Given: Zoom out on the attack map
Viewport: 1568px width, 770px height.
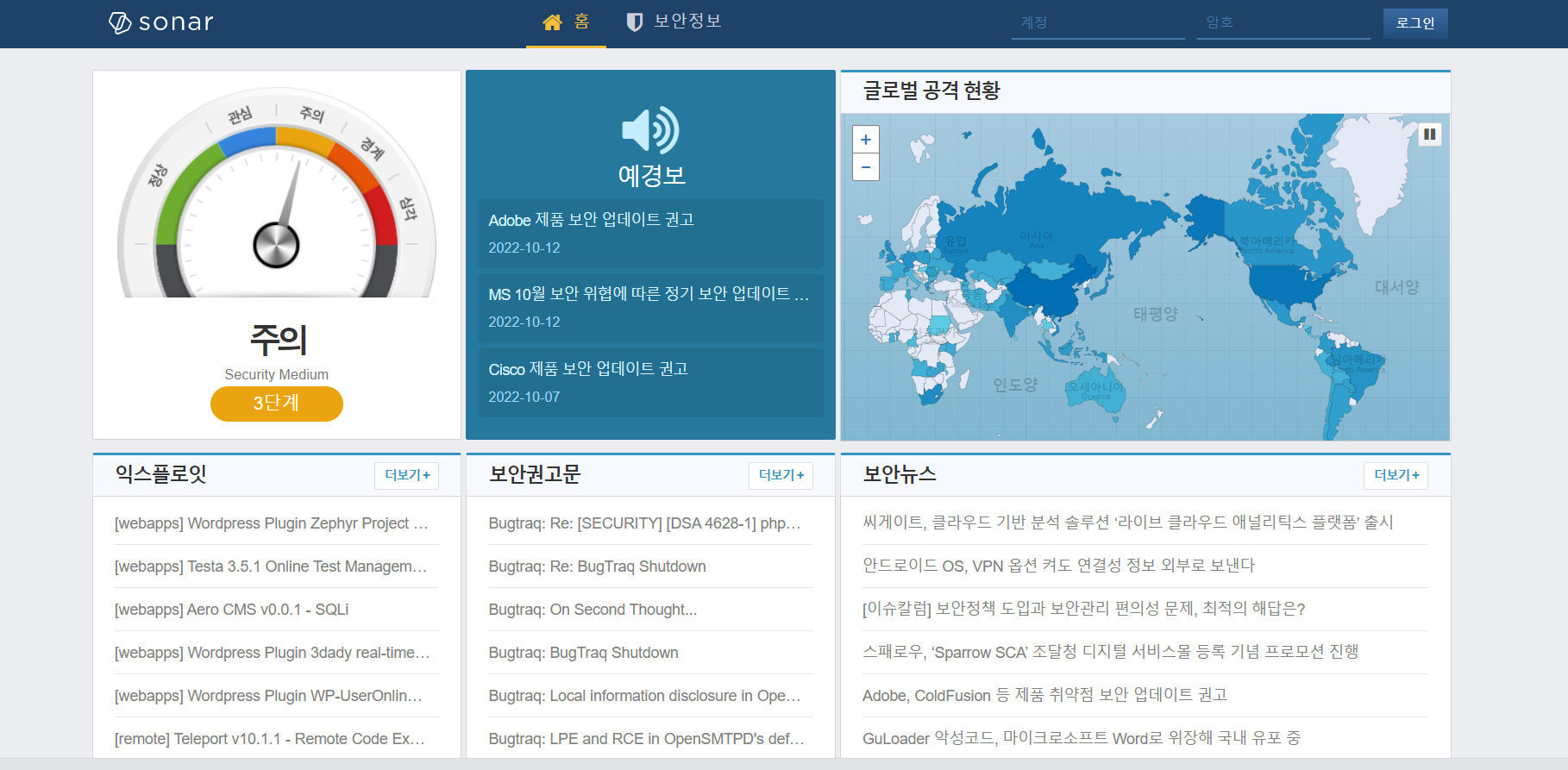Looking at the screenshot, I should click(866, 167).
